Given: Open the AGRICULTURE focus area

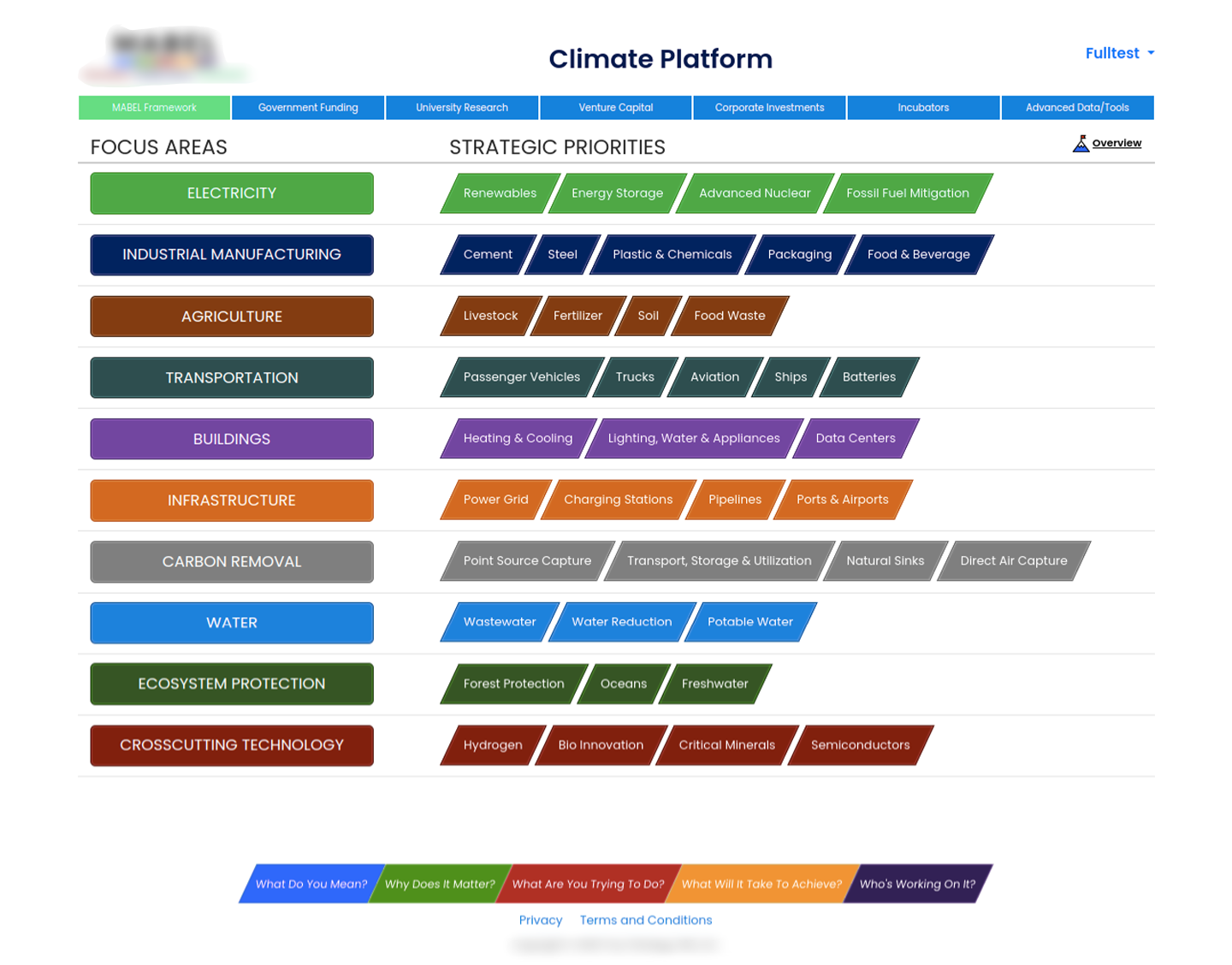Looking at the screenshot, I should 232,317.
